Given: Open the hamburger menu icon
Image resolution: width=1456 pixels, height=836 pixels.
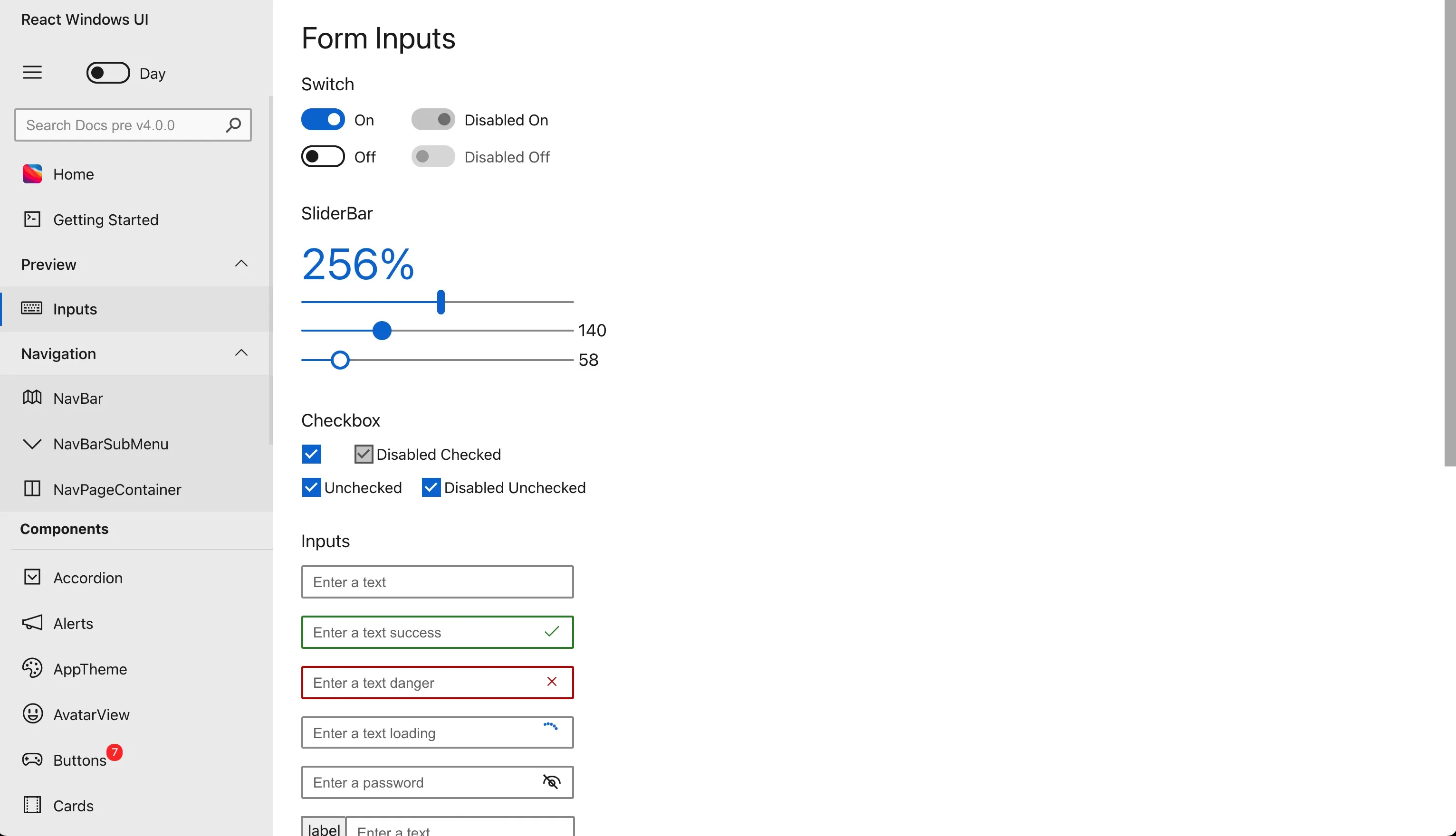Looking at the screenshot, I should [x=32, y=72].
